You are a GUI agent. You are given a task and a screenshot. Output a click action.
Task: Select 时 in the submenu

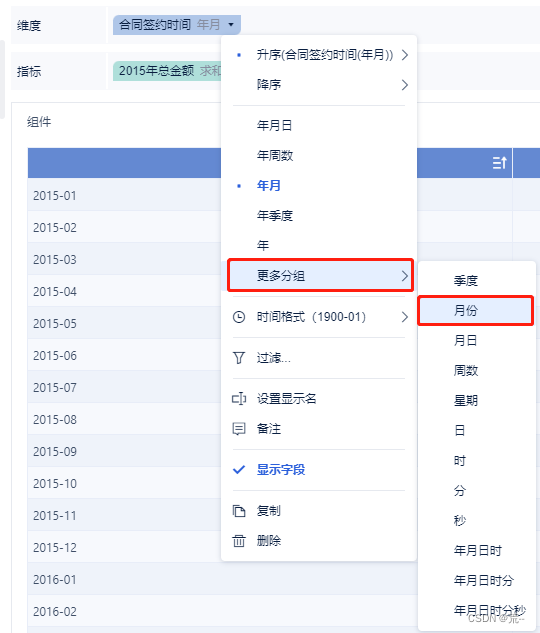476,461
